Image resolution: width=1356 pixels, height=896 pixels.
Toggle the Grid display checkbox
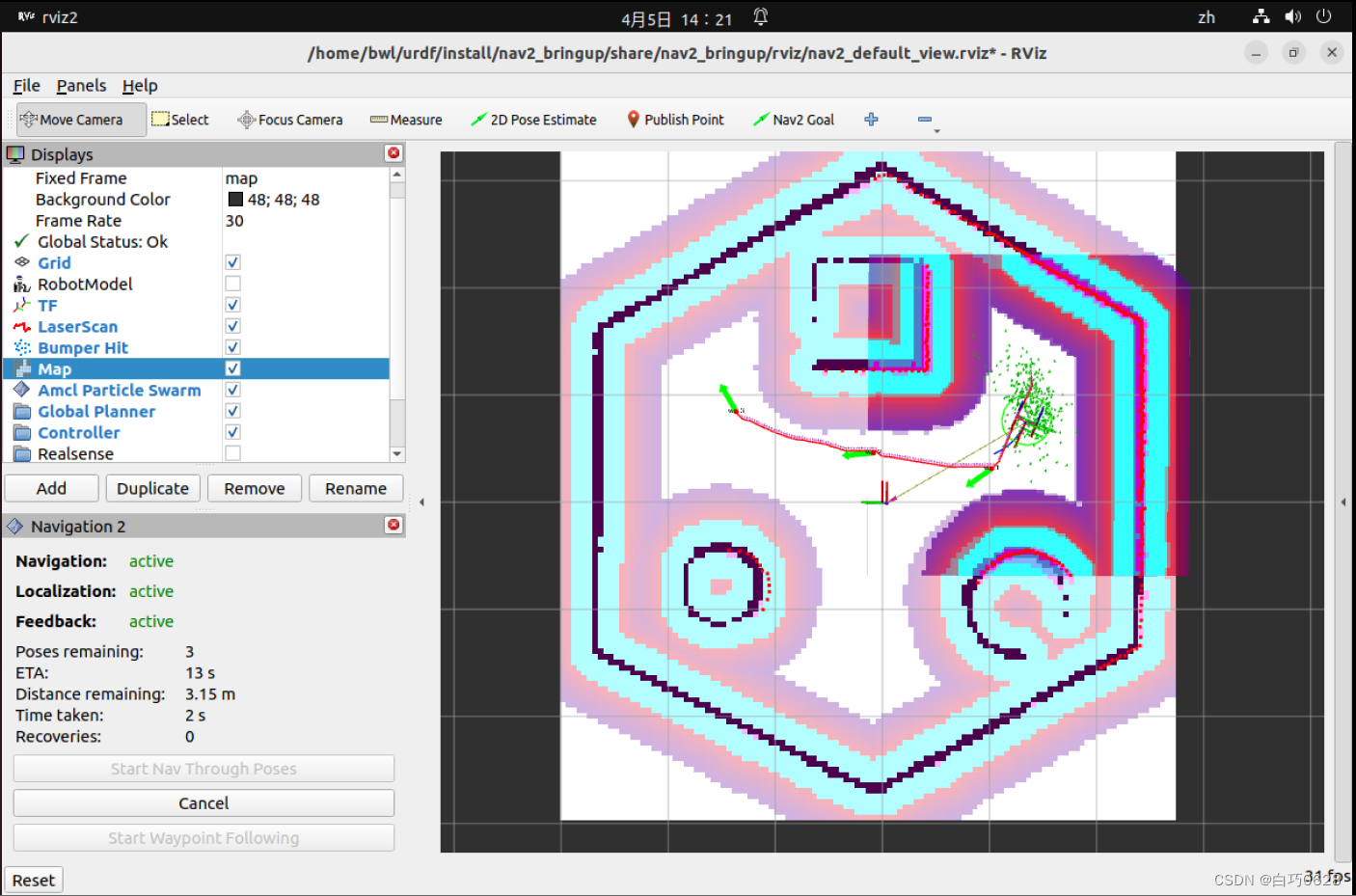point(232,262)
